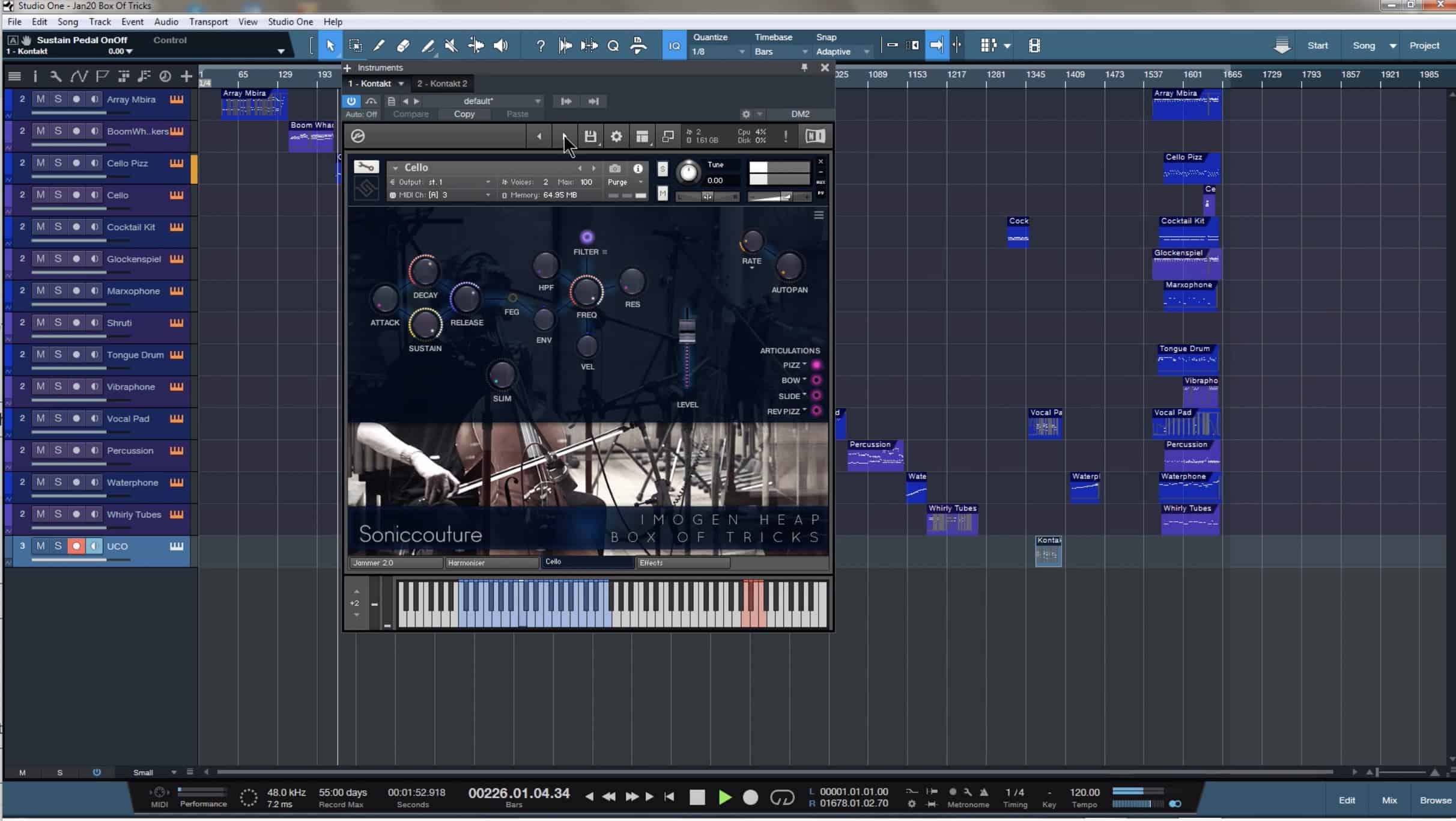Open the Mix view
This screenshot has height=821, width=1456.
pyautogui.click(x=1389, y=800)
